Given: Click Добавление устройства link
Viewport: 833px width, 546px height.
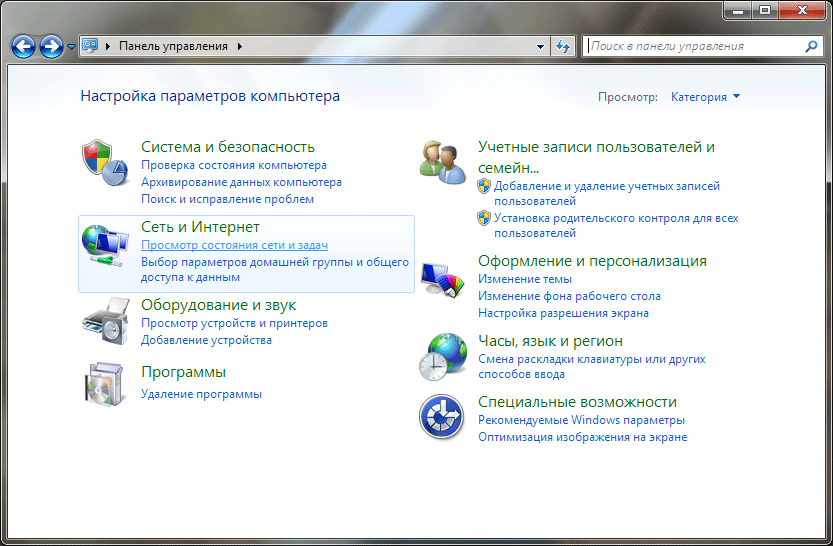Looking at the screenshot, I should (206, 340).
